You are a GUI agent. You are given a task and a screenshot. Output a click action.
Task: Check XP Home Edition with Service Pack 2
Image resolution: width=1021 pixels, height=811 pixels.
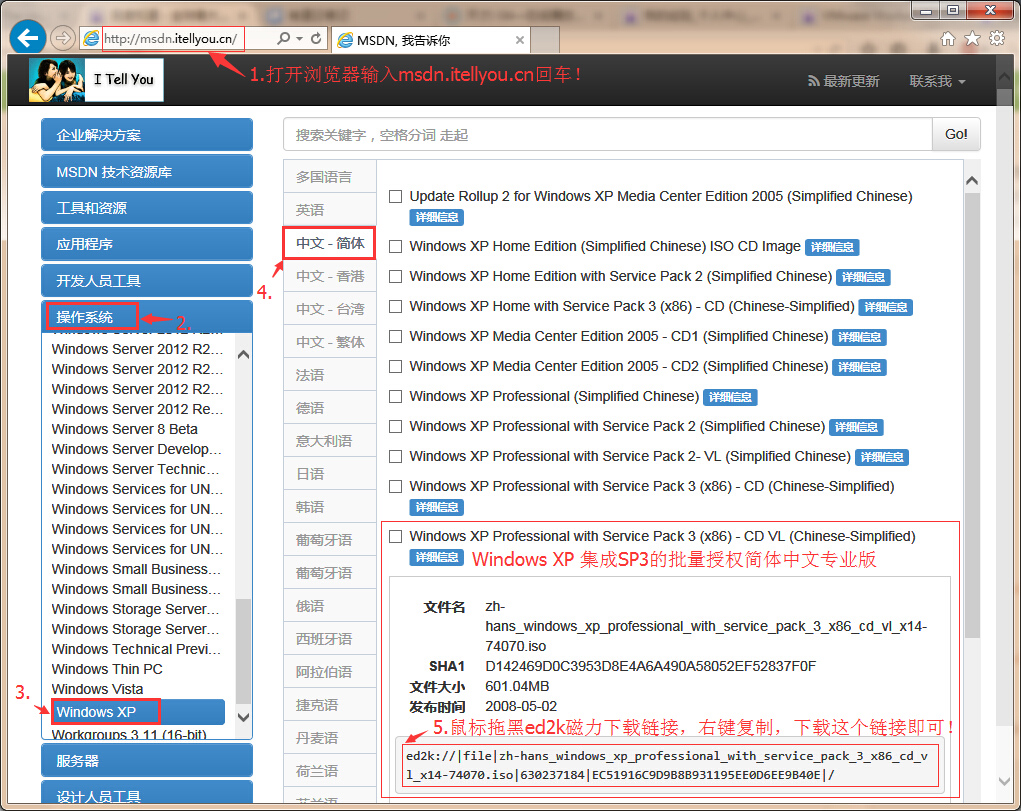click(x=395, y=277)
